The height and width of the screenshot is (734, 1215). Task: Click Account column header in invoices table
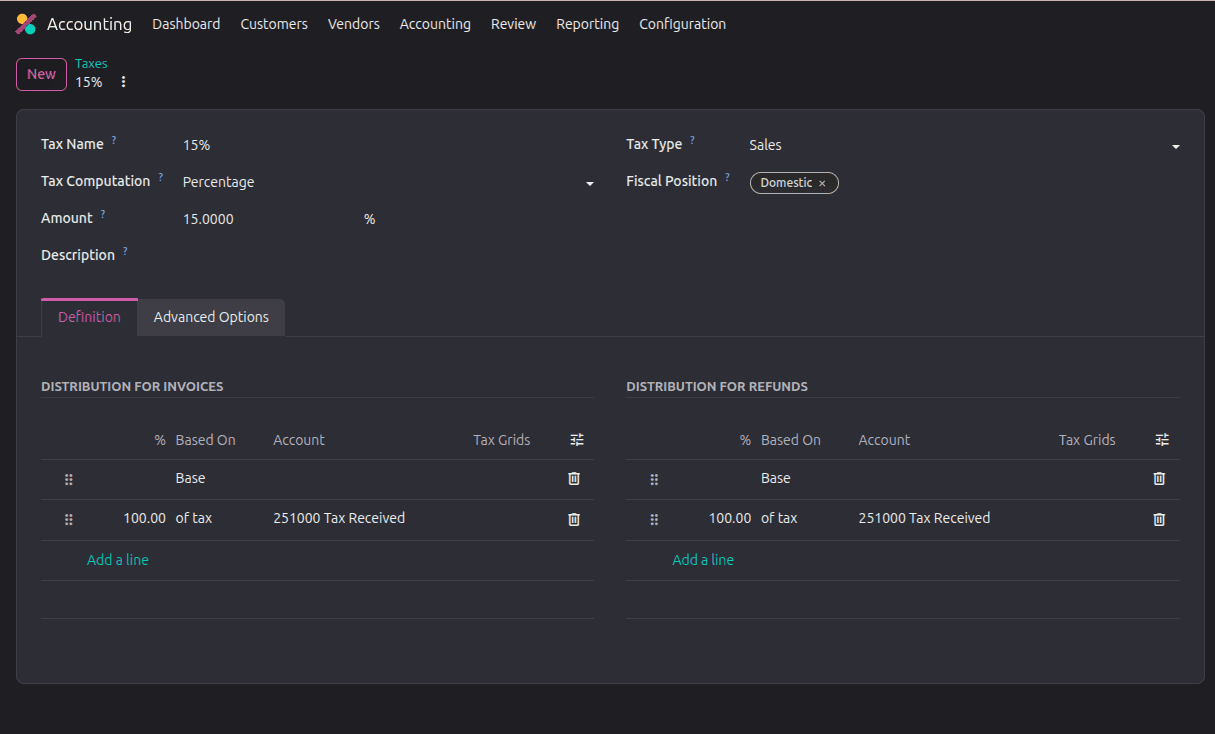tap(299, 440)
